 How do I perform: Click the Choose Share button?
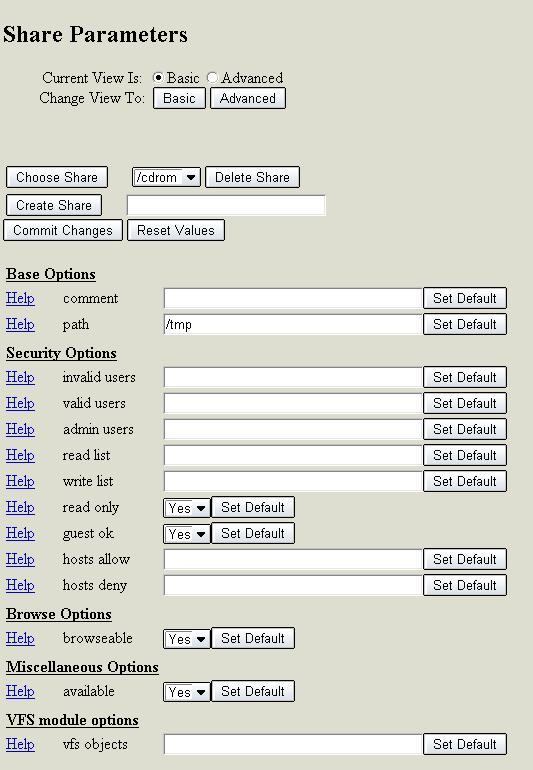[x=57, y=177]
